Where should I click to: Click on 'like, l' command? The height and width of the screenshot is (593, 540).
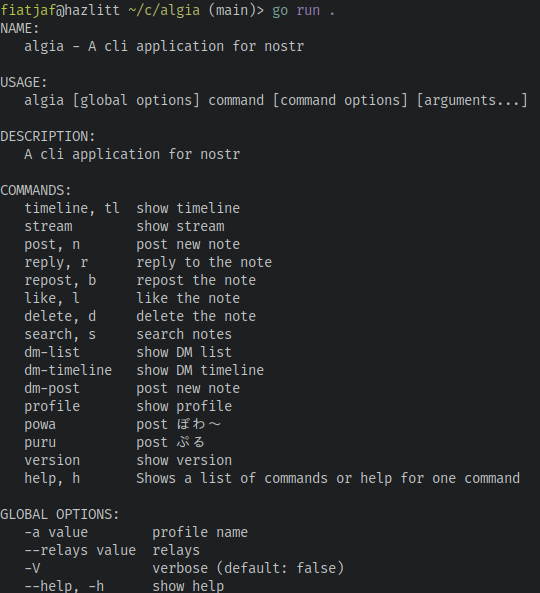[x=52, y=298]
